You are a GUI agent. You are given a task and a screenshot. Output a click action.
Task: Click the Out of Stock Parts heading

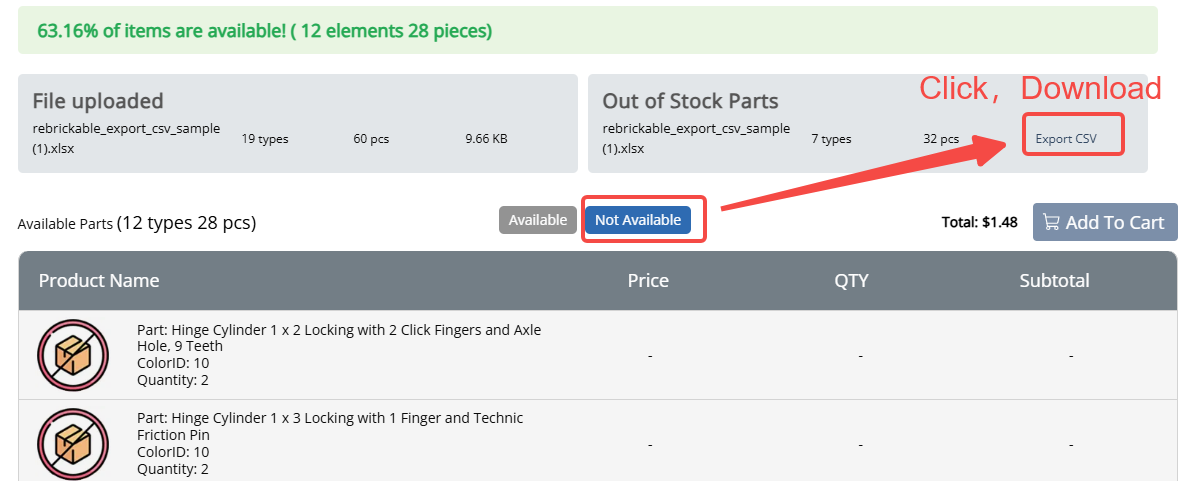(690, 101)
